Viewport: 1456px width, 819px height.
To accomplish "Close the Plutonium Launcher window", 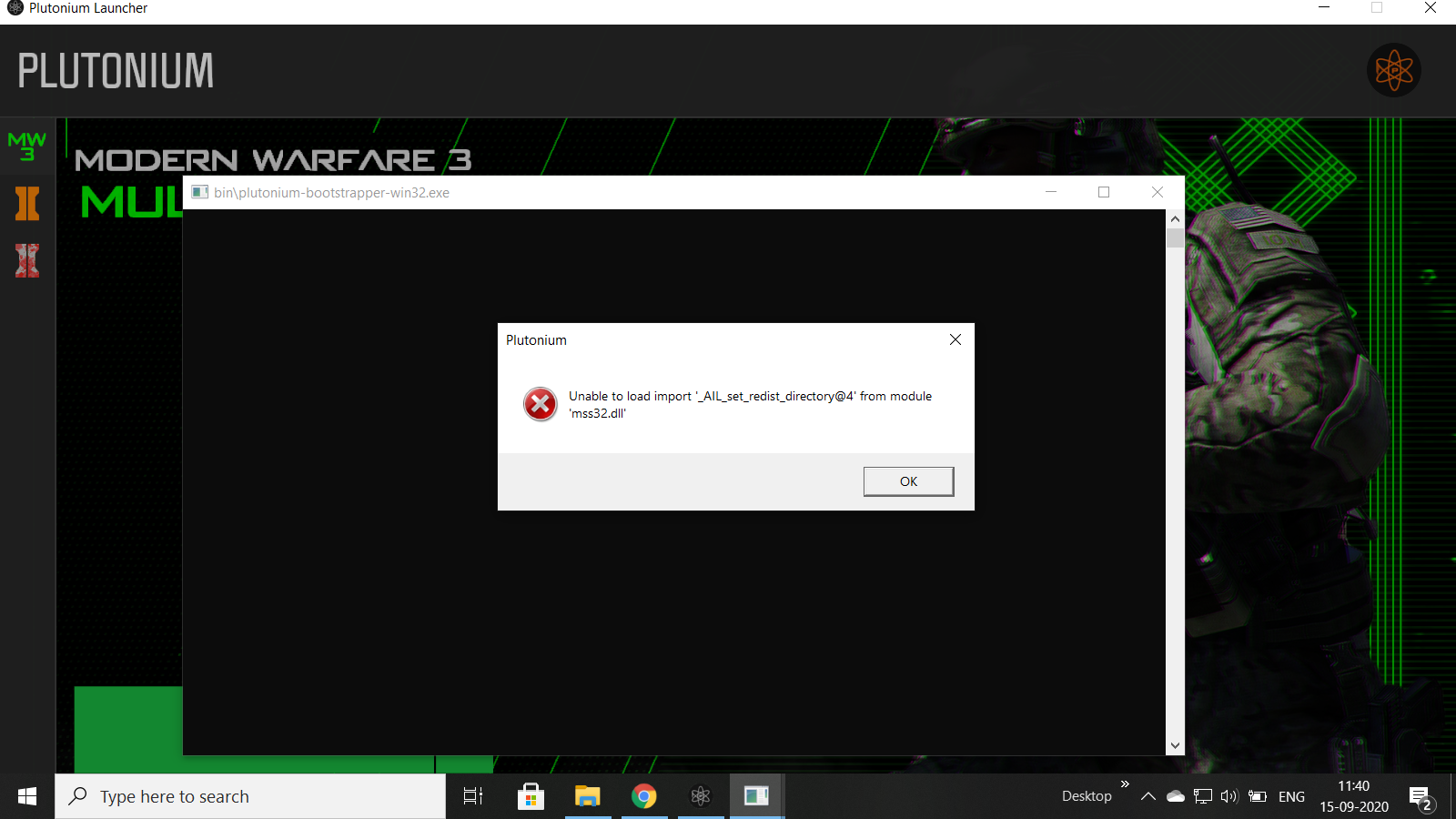I will tap(1430, 8).
